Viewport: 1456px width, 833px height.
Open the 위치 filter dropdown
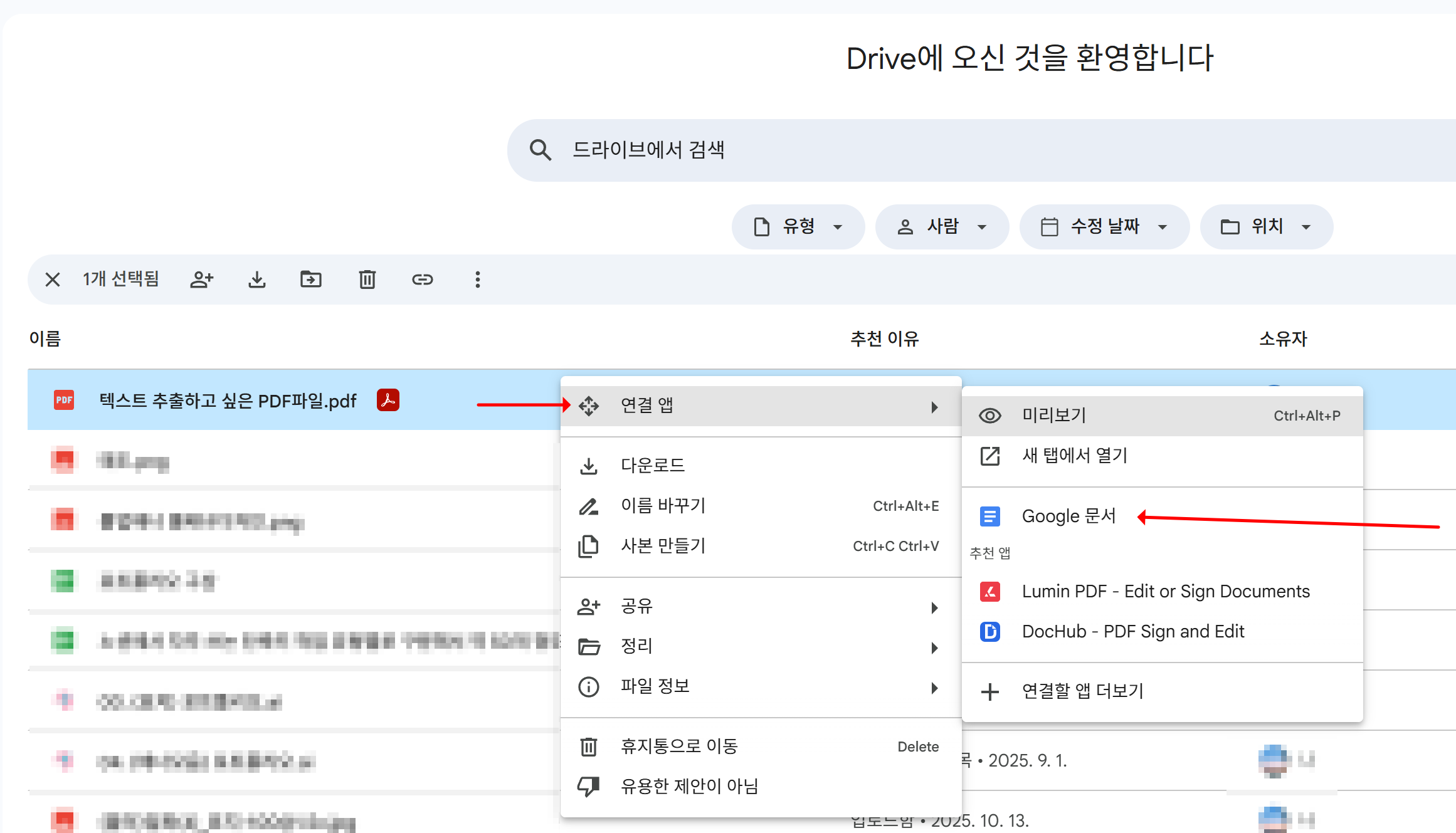1266,226
